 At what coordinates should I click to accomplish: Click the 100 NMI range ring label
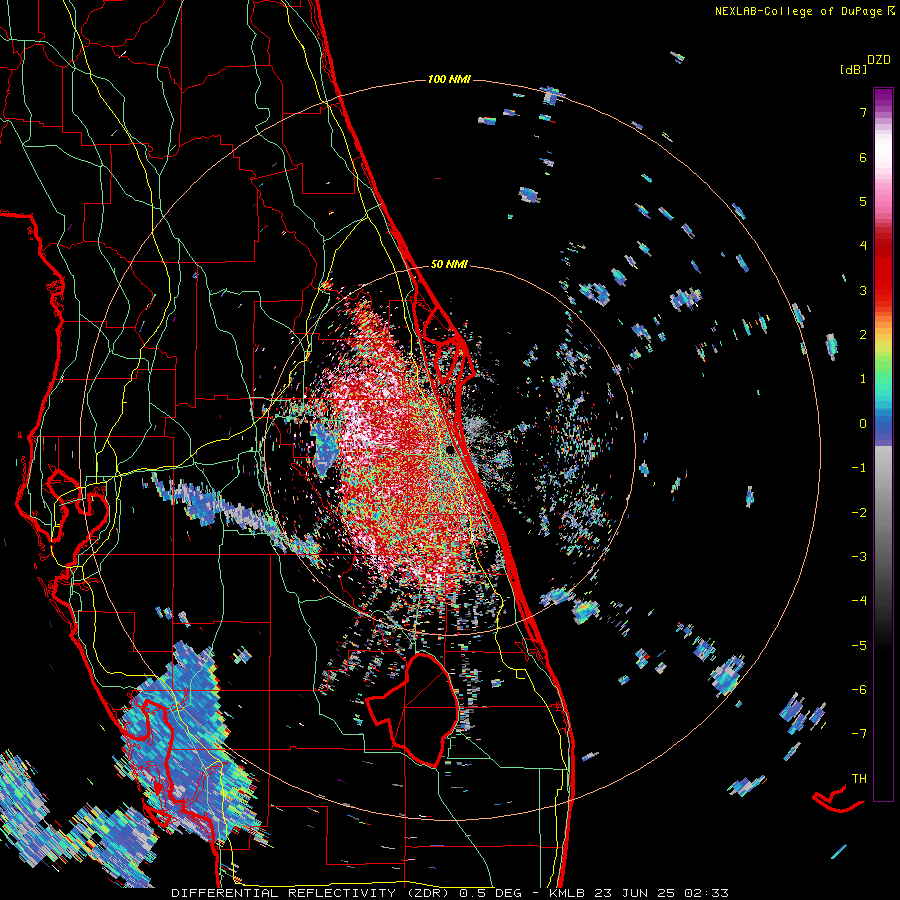(x=449, y=79)
